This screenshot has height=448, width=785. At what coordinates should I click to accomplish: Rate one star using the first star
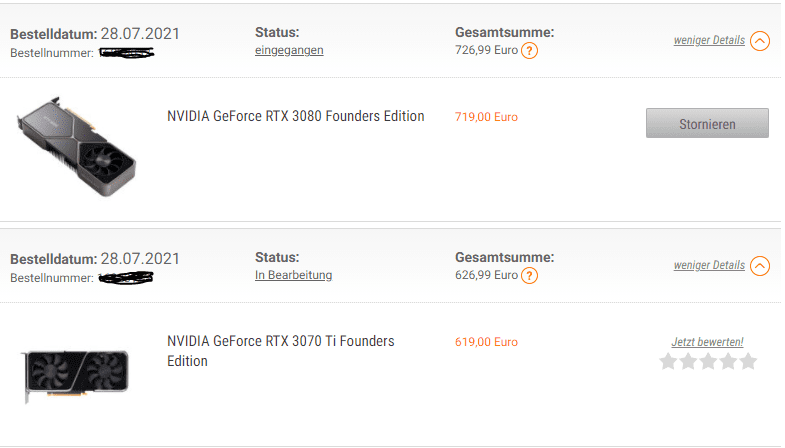tap(669, 361)
